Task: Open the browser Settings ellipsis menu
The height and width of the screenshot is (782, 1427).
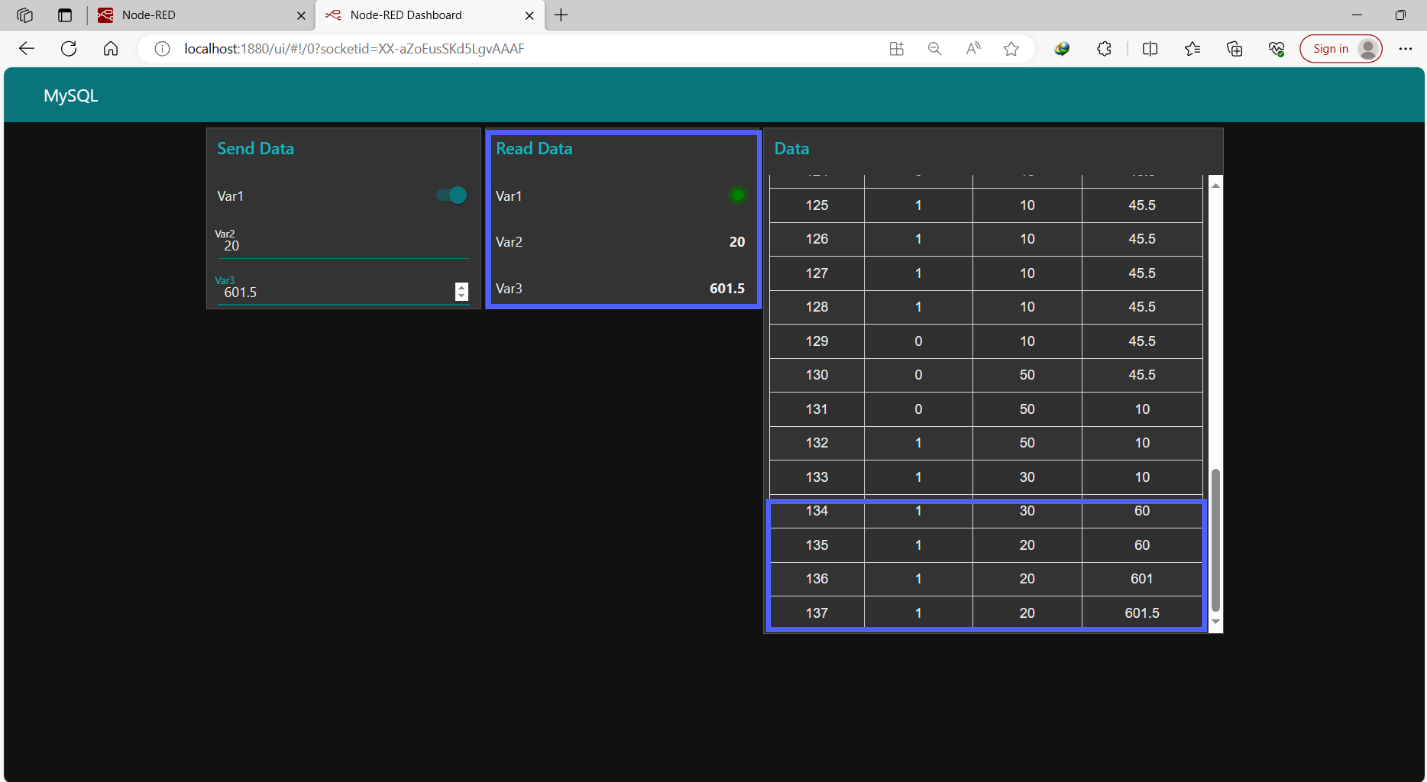Action: (x=1405, y=48)
